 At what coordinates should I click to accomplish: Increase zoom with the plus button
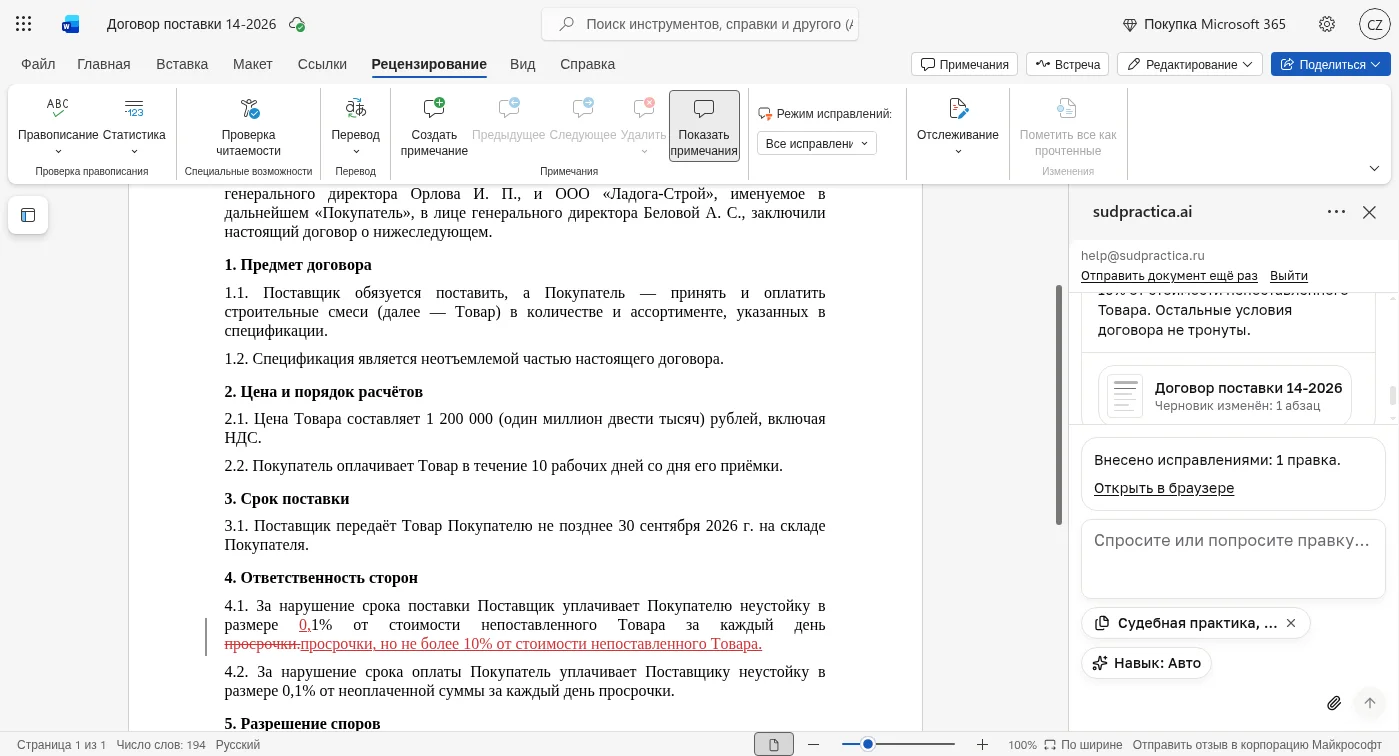click(x=982, y=745)
